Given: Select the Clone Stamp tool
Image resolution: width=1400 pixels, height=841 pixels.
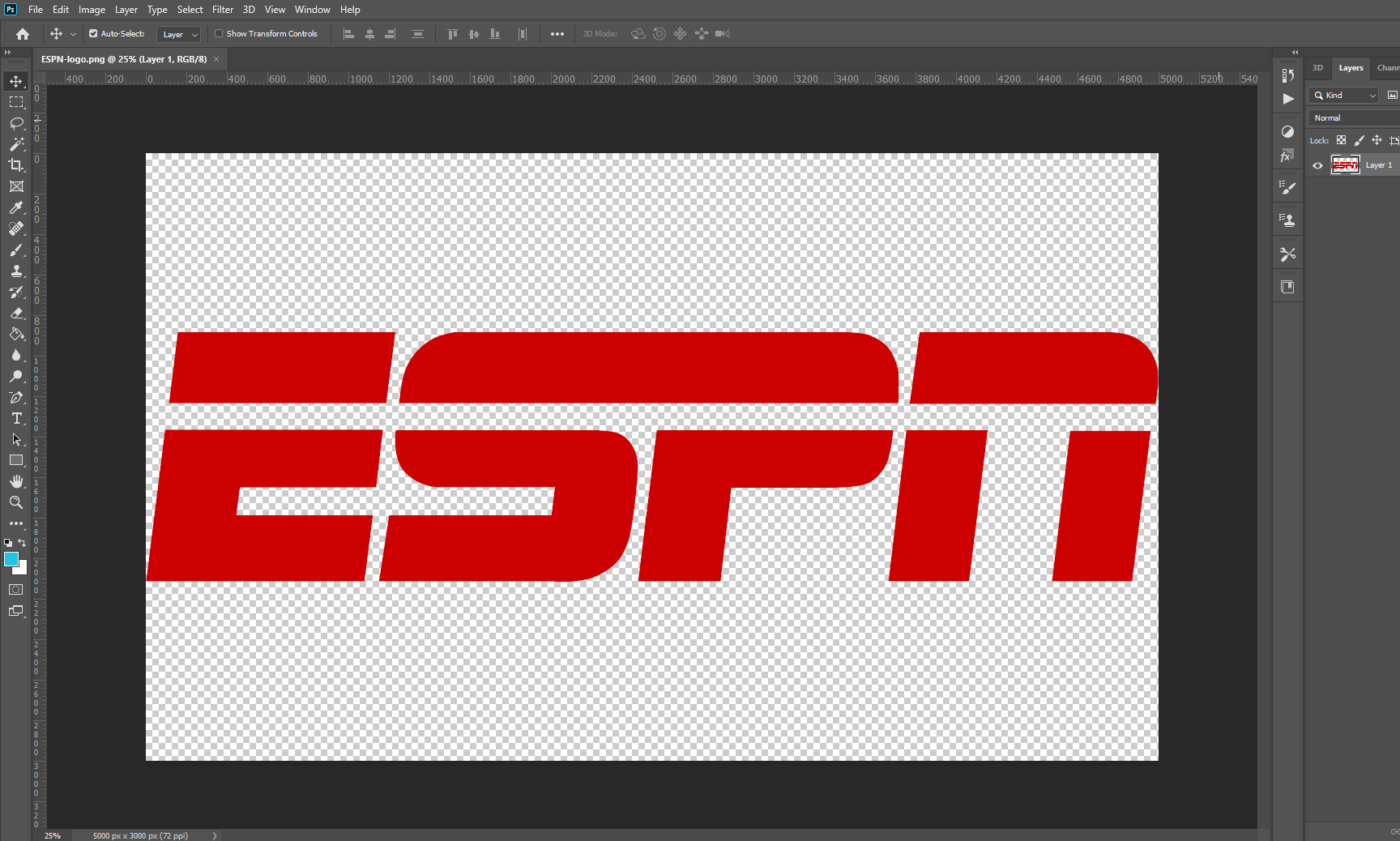Looking at the screenshot, I should [16, 271].
